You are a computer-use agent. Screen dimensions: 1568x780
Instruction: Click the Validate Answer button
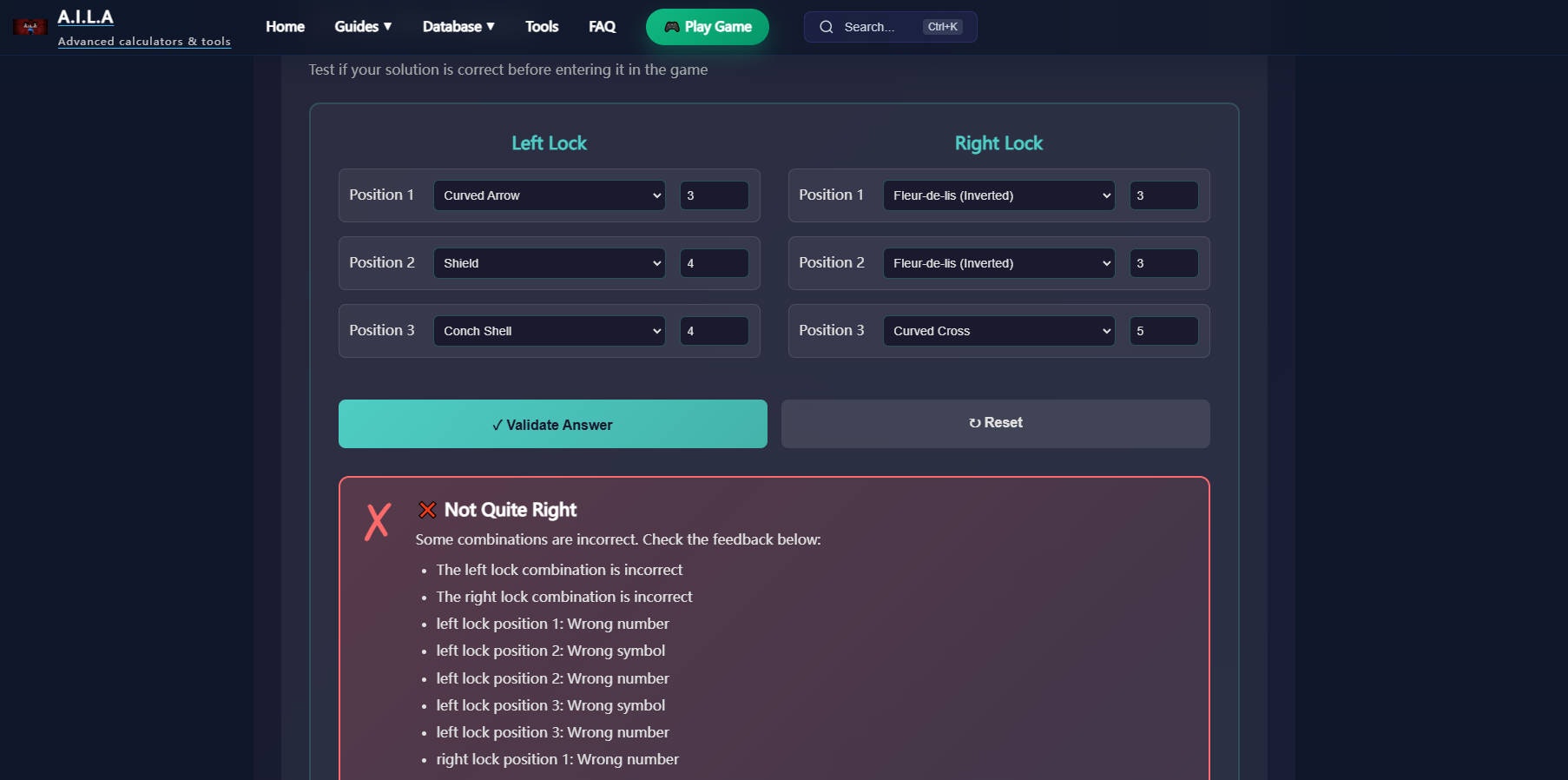(x=553, y=424)
